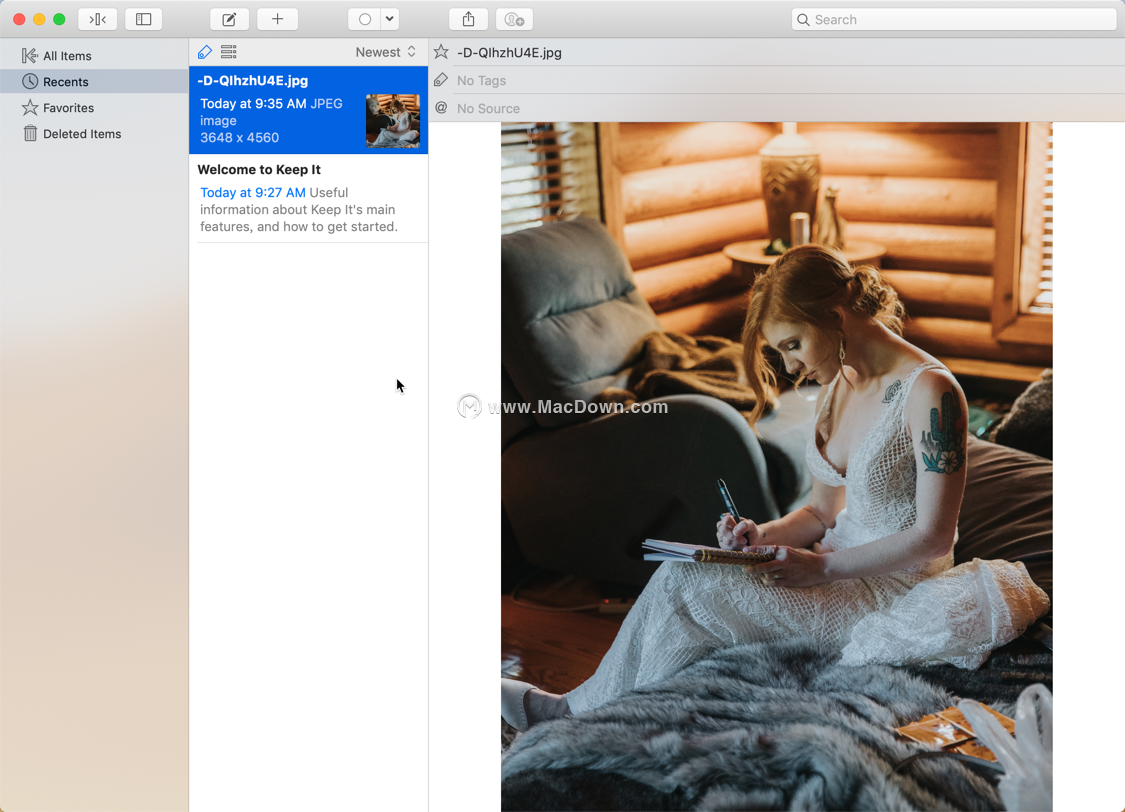Click the circle label button

364,19
